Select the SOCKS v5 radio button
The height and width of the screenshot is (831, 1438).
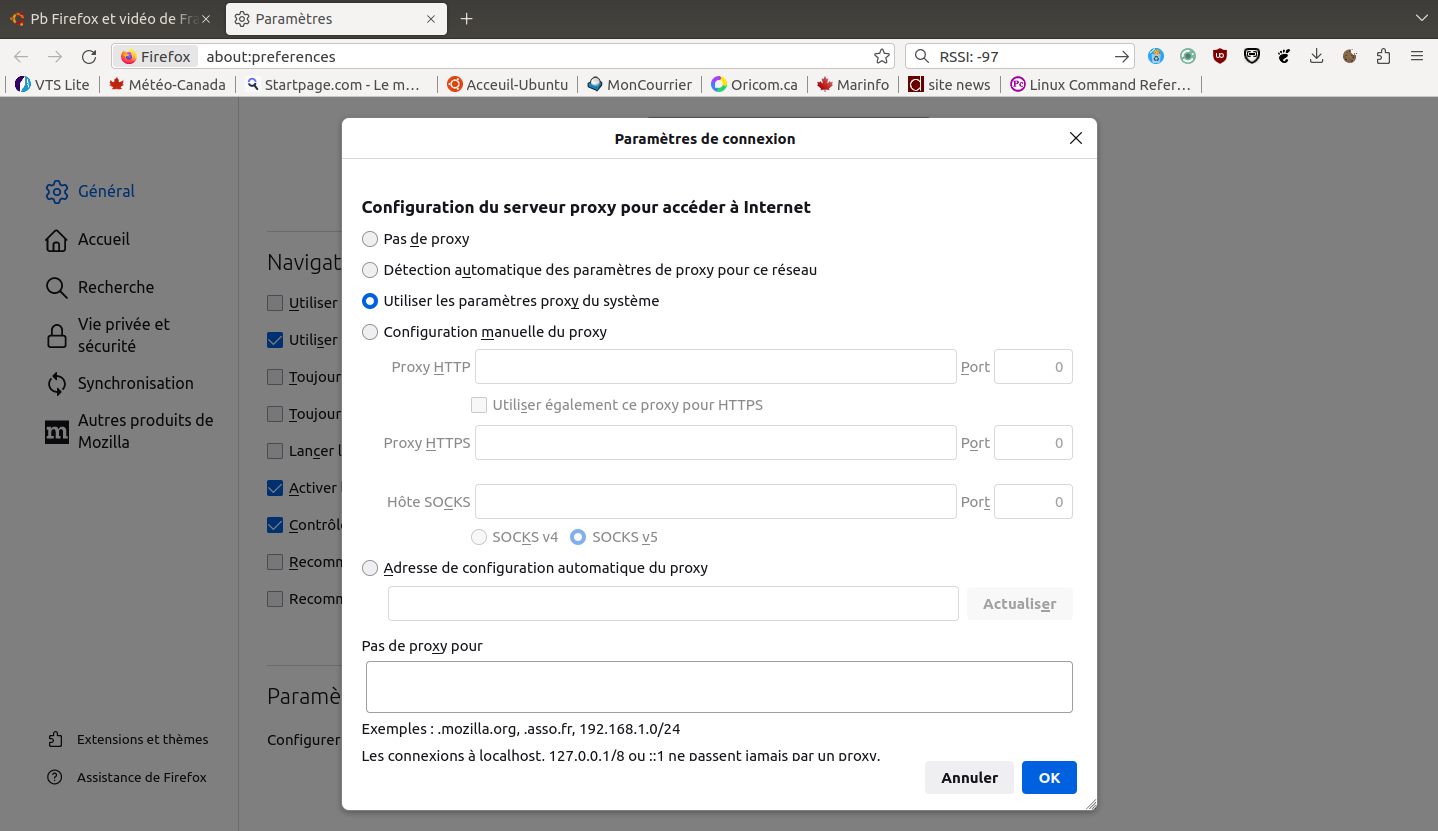pyautogui.click(x=578, y=537)
